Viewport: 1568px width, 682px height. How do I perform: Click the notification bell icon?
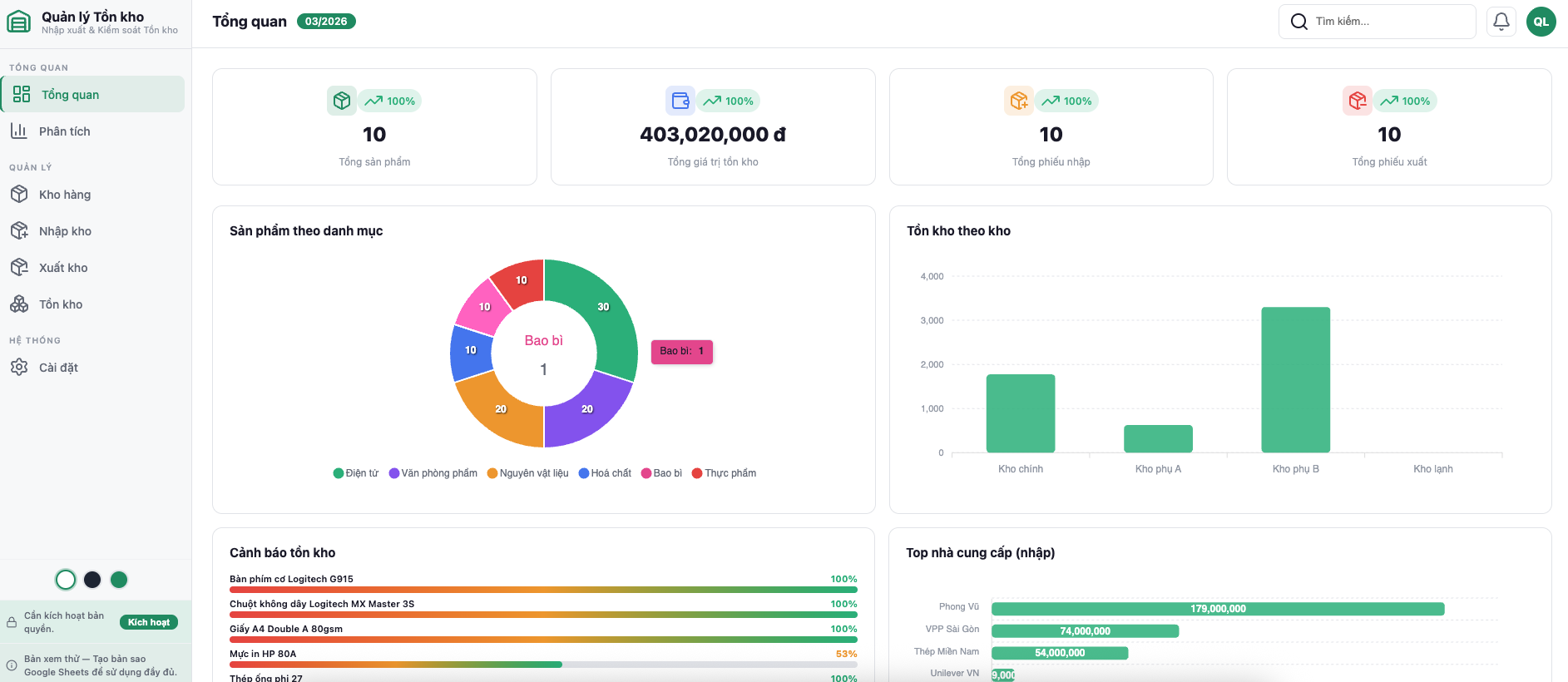tap(1501, 22)
